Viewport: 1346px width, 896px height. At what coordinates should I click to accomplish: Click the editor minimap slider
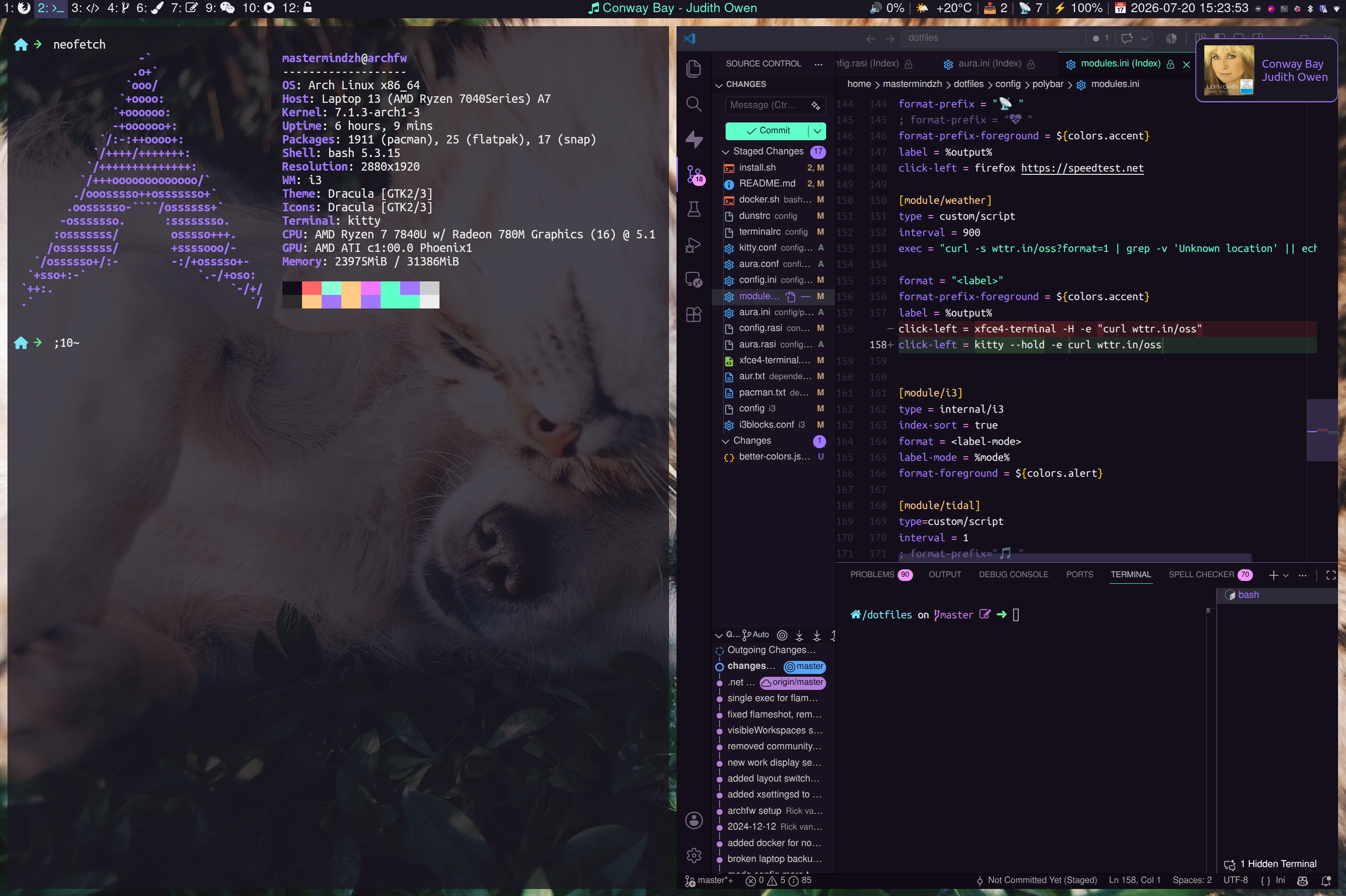[1321, 430]
